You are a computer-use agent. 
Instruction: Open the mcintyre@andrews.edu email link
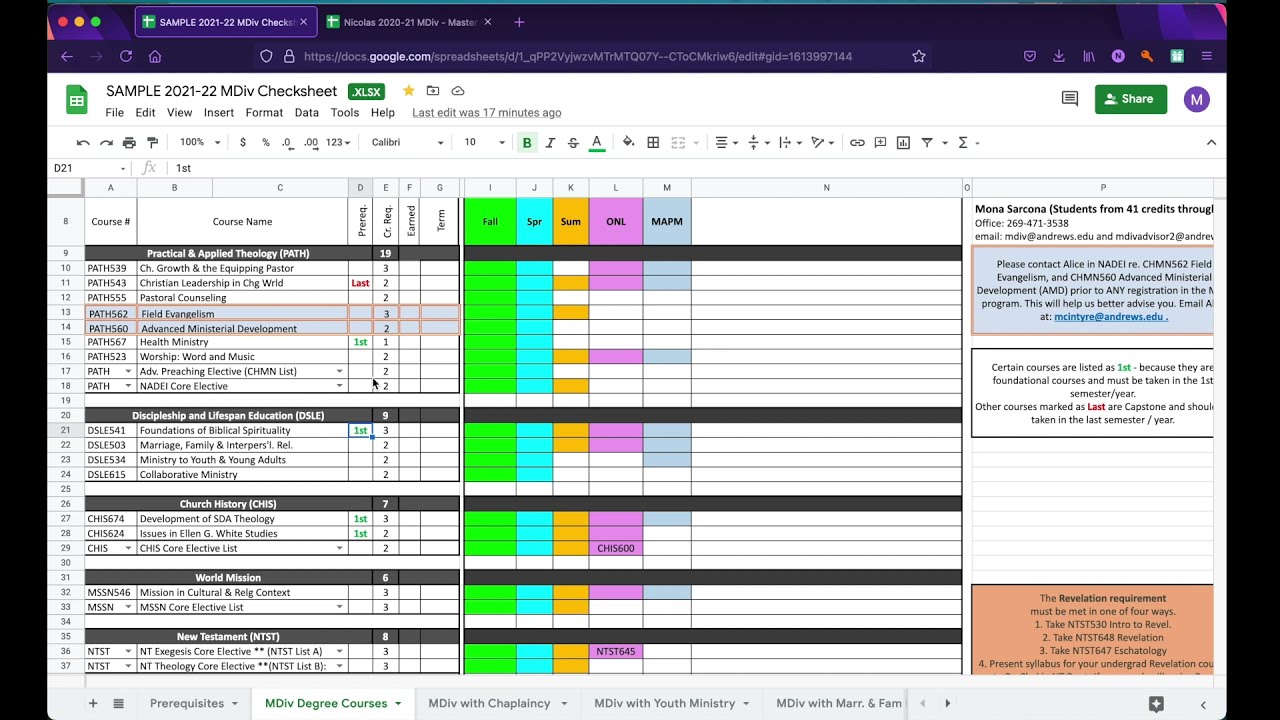tap(1110, 317)
